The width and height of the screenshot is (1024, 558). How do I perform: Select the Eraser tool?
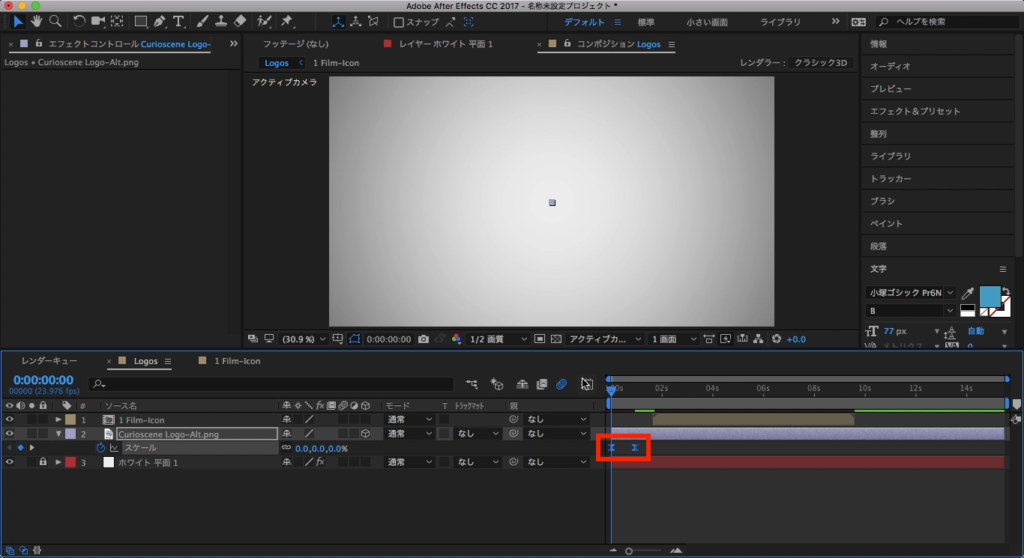click(238, 21)
